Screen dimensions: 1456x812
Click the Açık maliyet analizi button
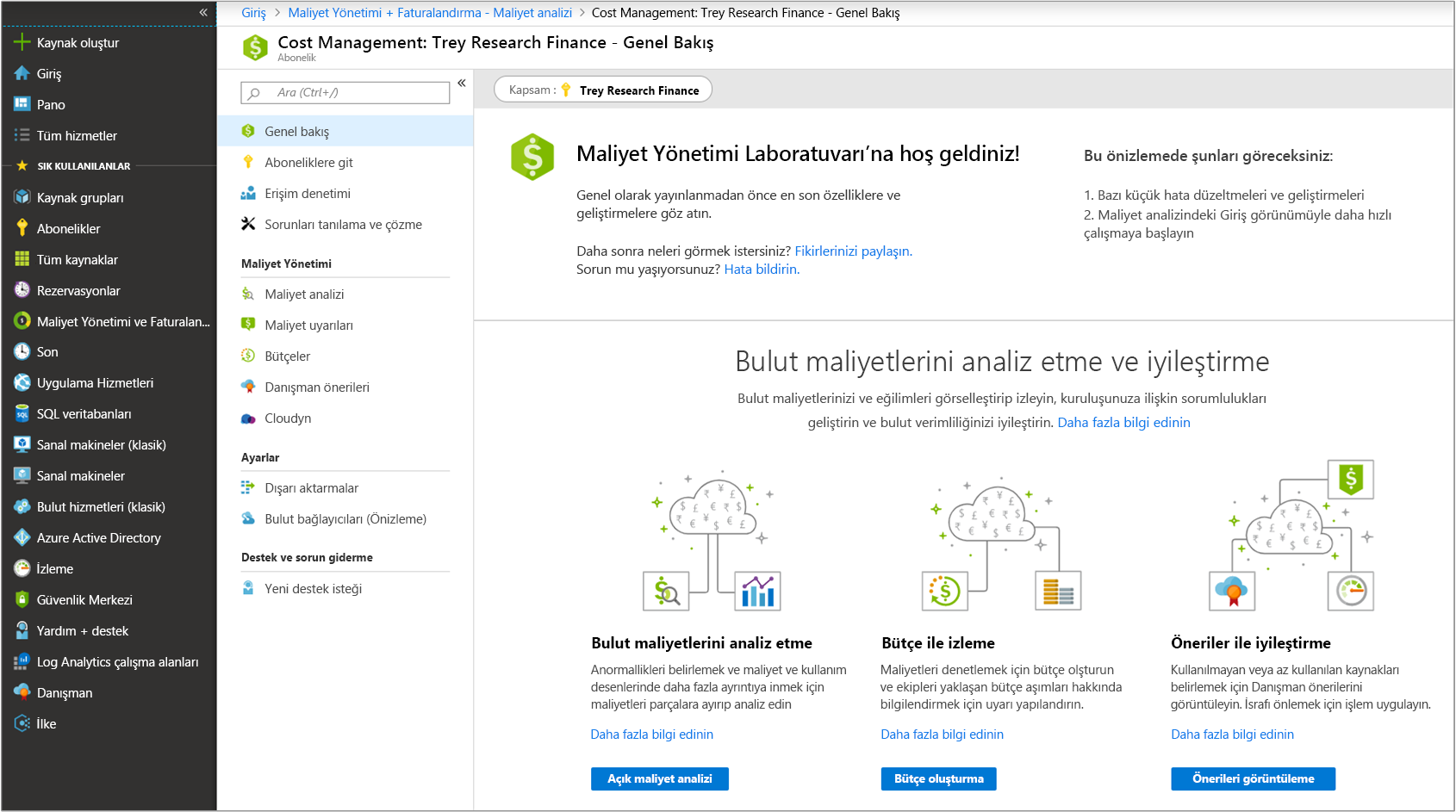(660, 778)
